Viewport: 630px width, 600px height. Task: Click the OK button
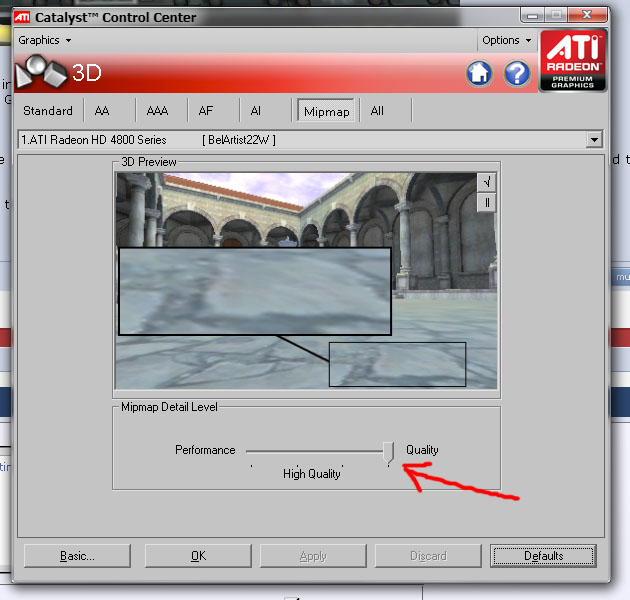click(198, 556)
